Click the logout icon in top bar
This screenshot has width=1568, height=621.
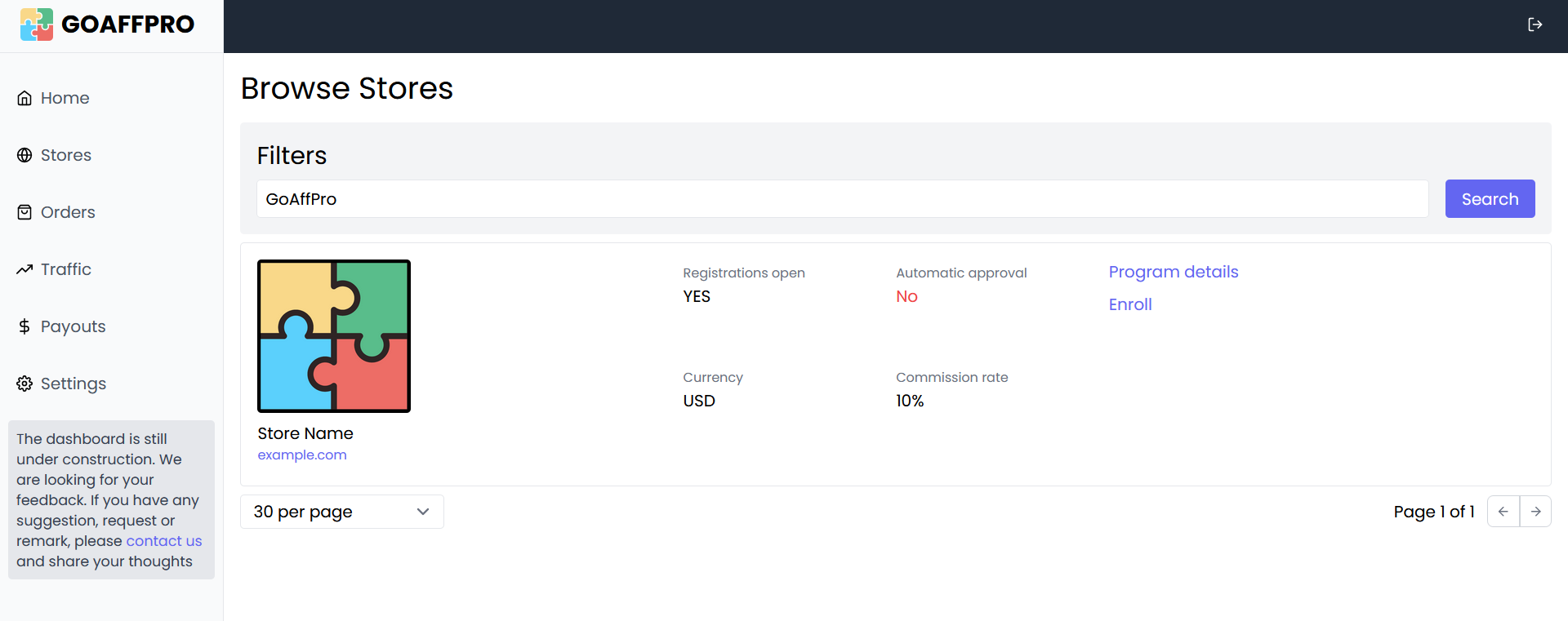pos(1535,24)
